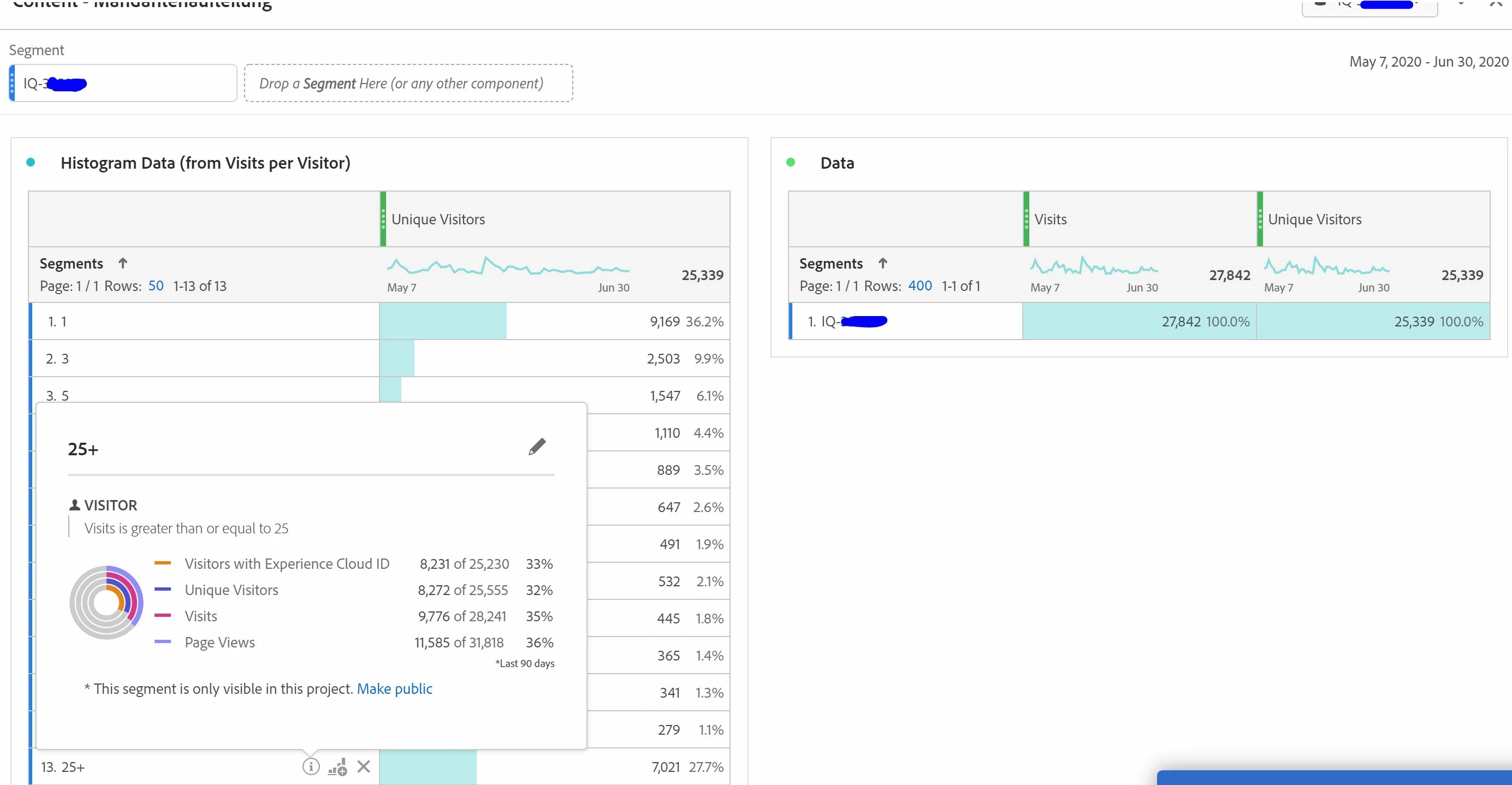Open the Rows 400 dropdown in the Data table

coord(919,286)
